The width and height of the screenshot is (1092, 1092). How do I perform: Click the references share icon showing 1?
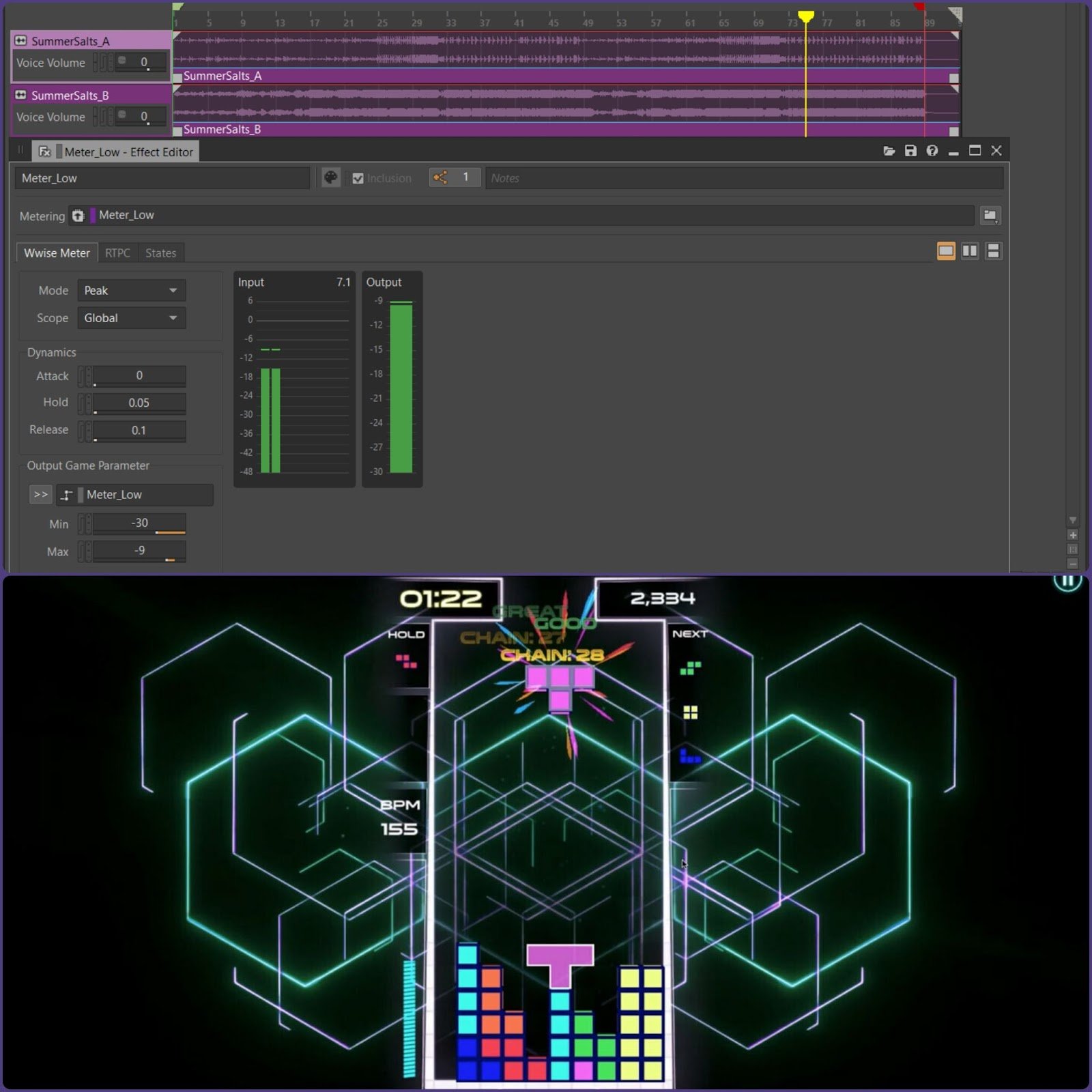coord(440,178)
